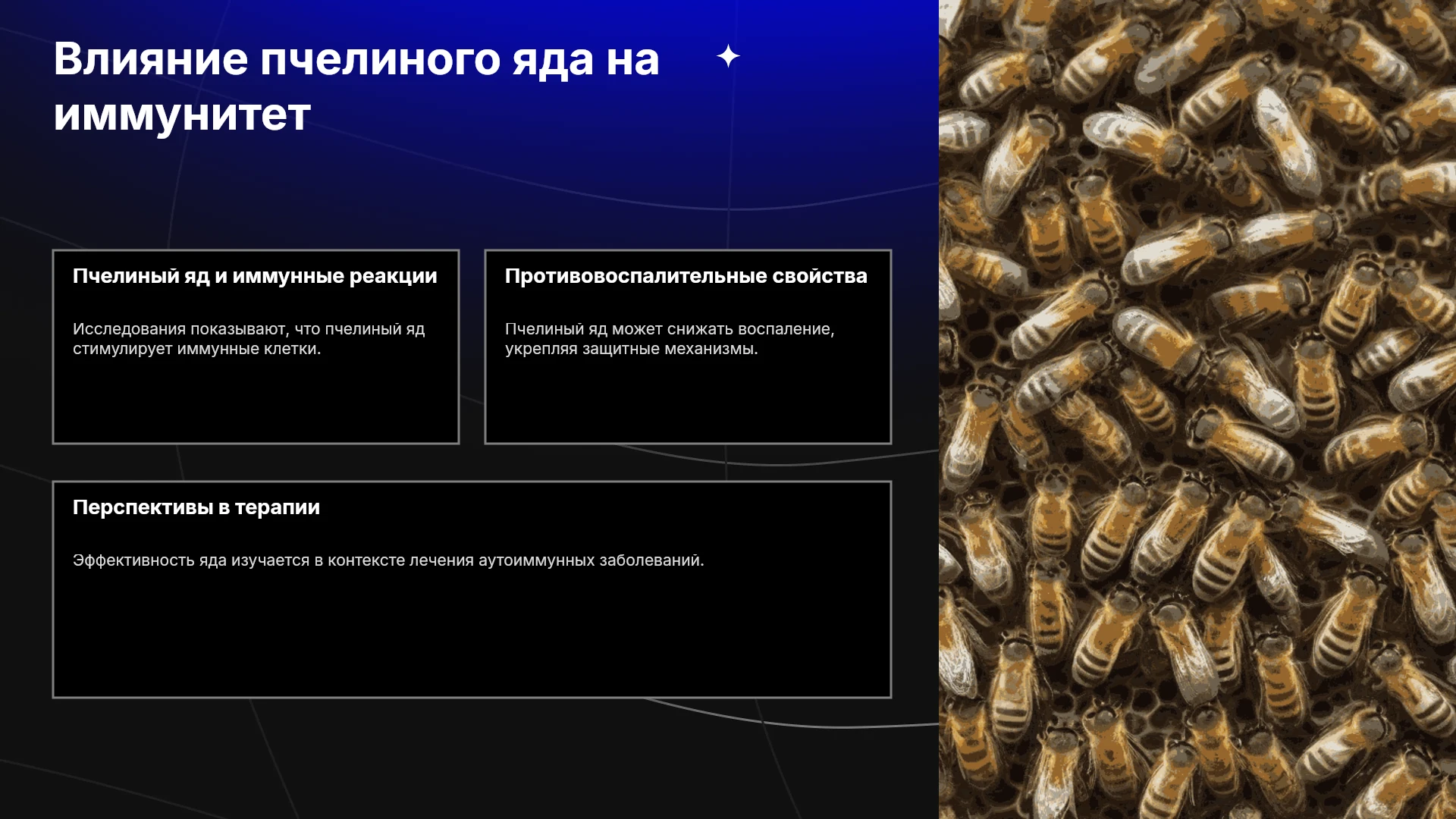Click the word "контексте" in the bottom card
Image resolution: width=1456 pixels, height=819 pixels.
[x=366, y=560]
